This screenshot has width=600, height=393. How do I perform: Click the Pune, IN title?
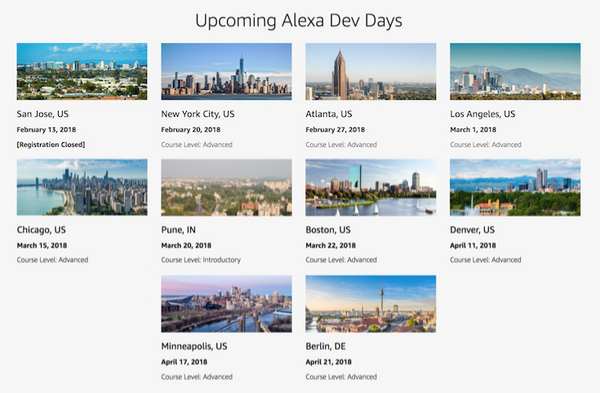[x=178, y=230]
